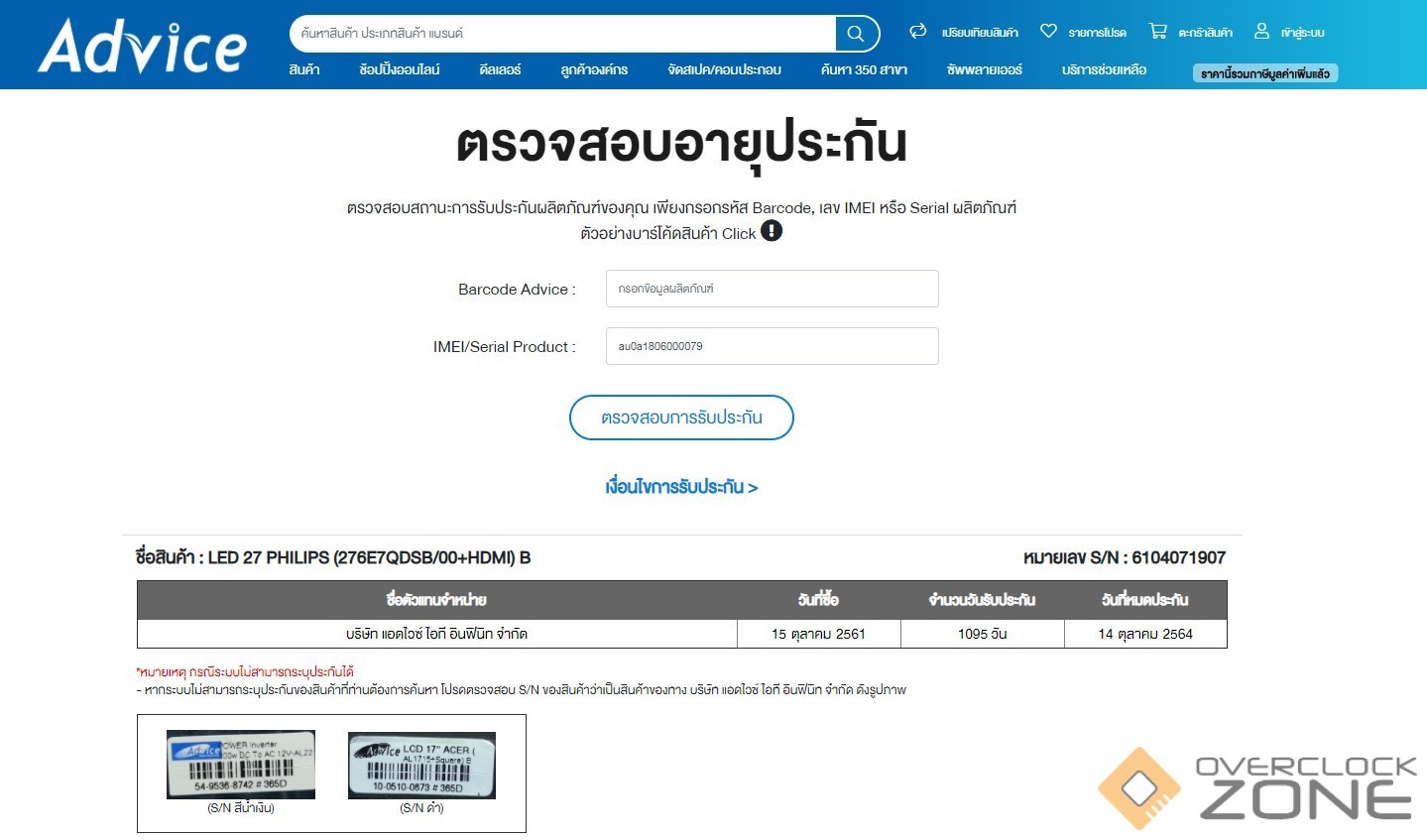Click the '(S/N สีน้ำเงิน)' caption
The image size is (1427, 840).
(241, 808)
